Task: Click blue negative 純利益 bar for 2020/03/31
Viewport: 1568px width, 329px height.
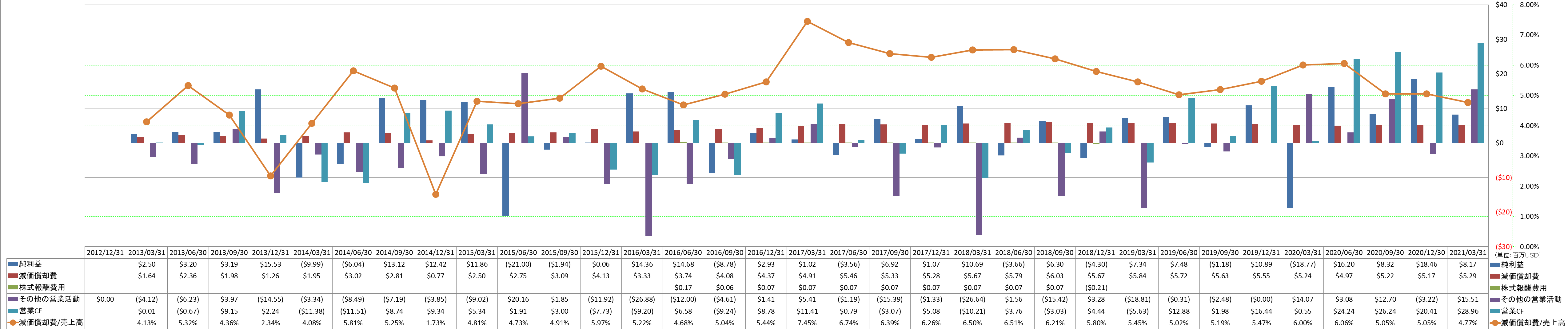Action: point(1290,175)
